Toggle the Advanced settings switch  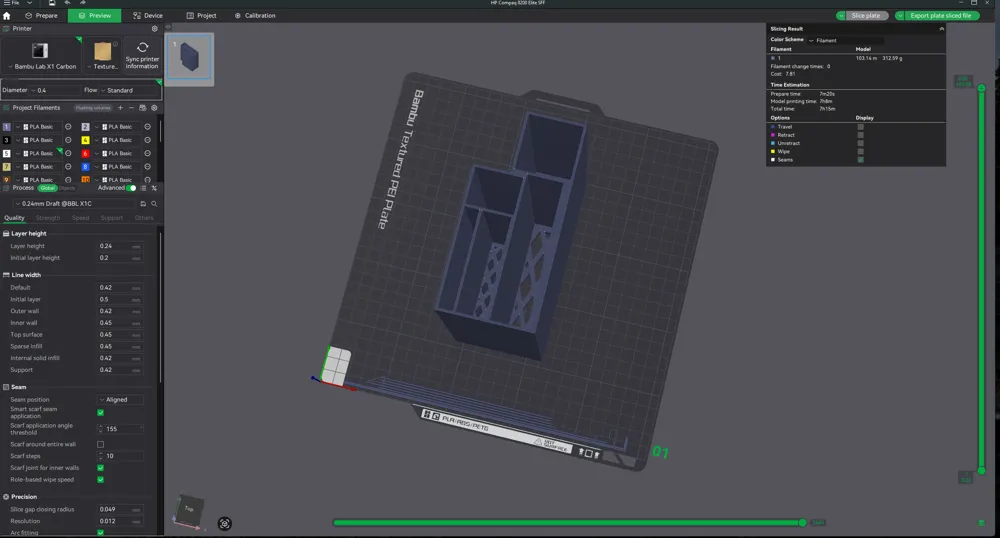[131, 188]
